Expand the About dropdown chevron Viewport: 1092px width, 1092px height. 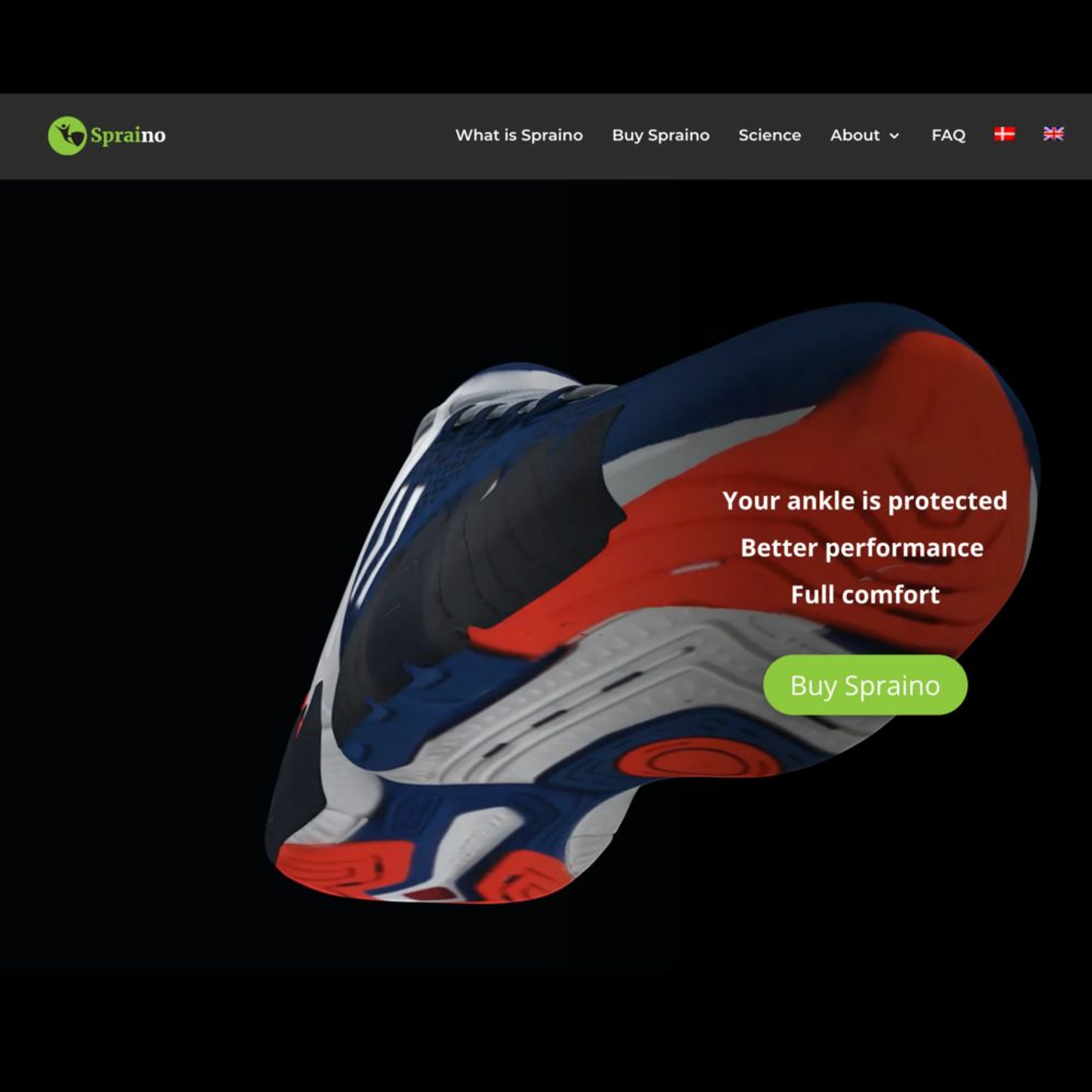pyautogui.click(x=894, y=136)
